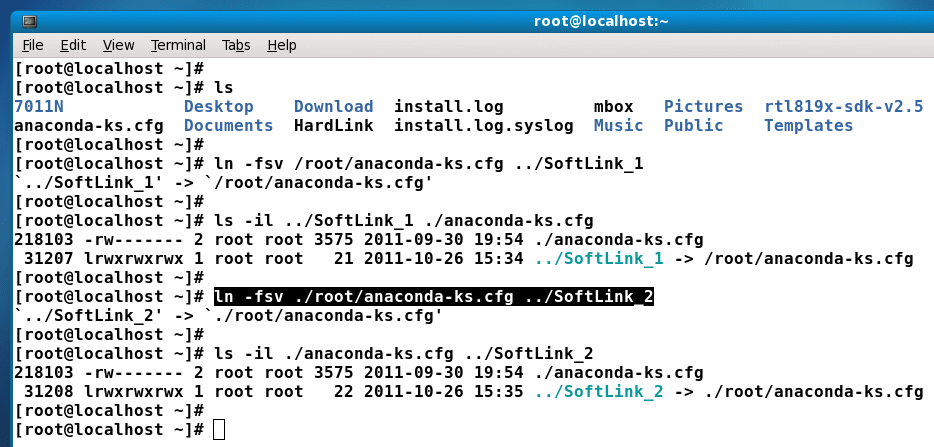Image resolution: width=934 pixels, height=447 pixels.
Task: Click anaconda-ks.cfg in the ls listing
Action: 89,126
